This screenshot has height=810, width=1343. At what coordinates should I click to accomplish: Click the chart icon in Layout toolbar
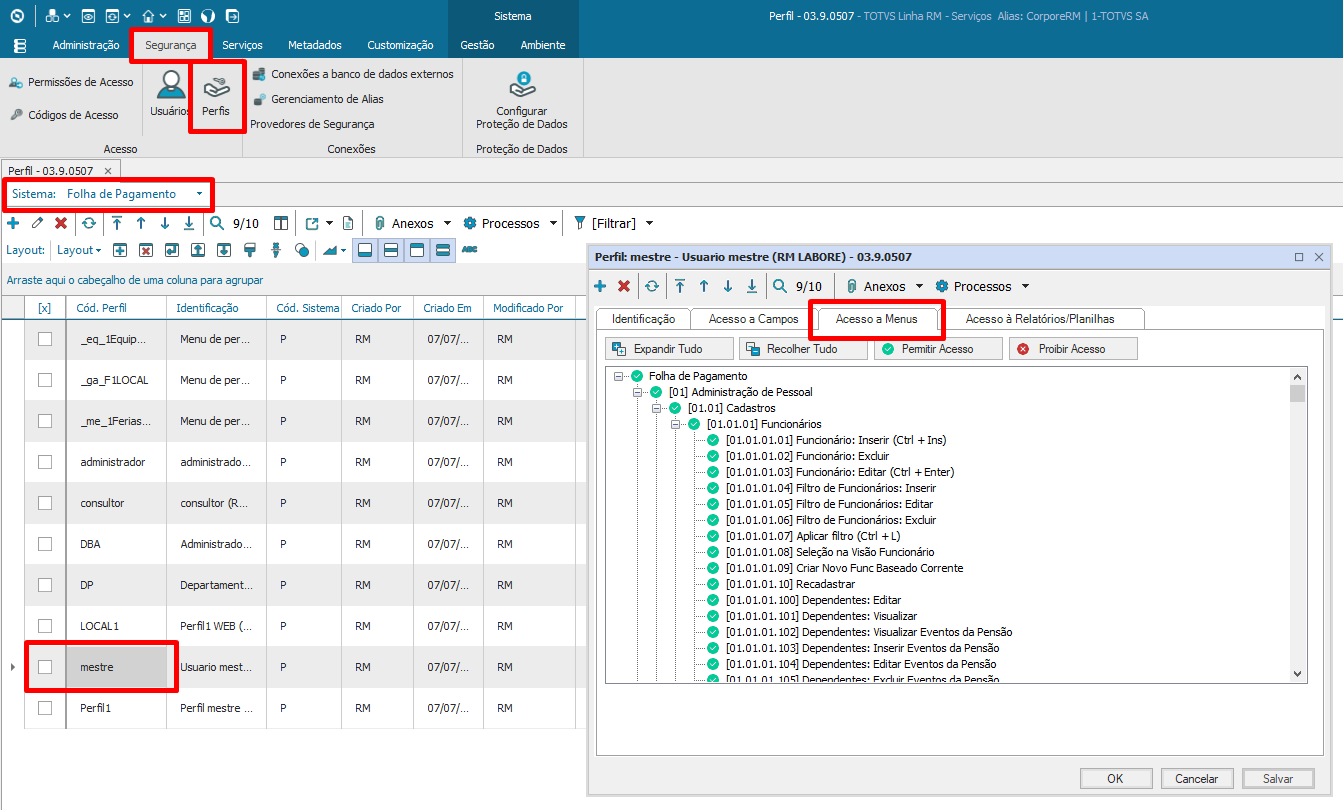330,250
